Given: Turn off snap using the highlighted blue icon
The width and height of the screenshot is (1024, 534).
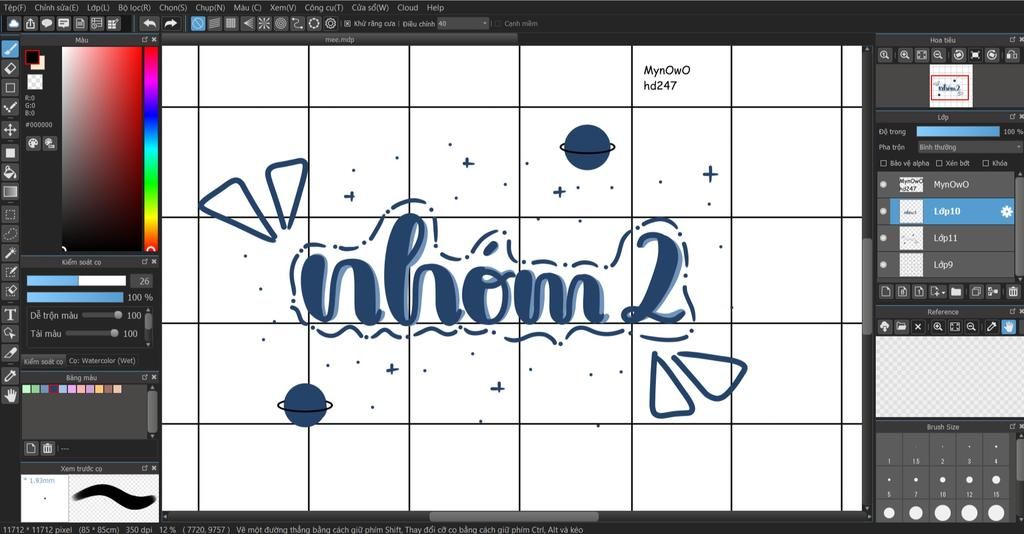Looking at the screenshot, I should click(x=198, y=24).
